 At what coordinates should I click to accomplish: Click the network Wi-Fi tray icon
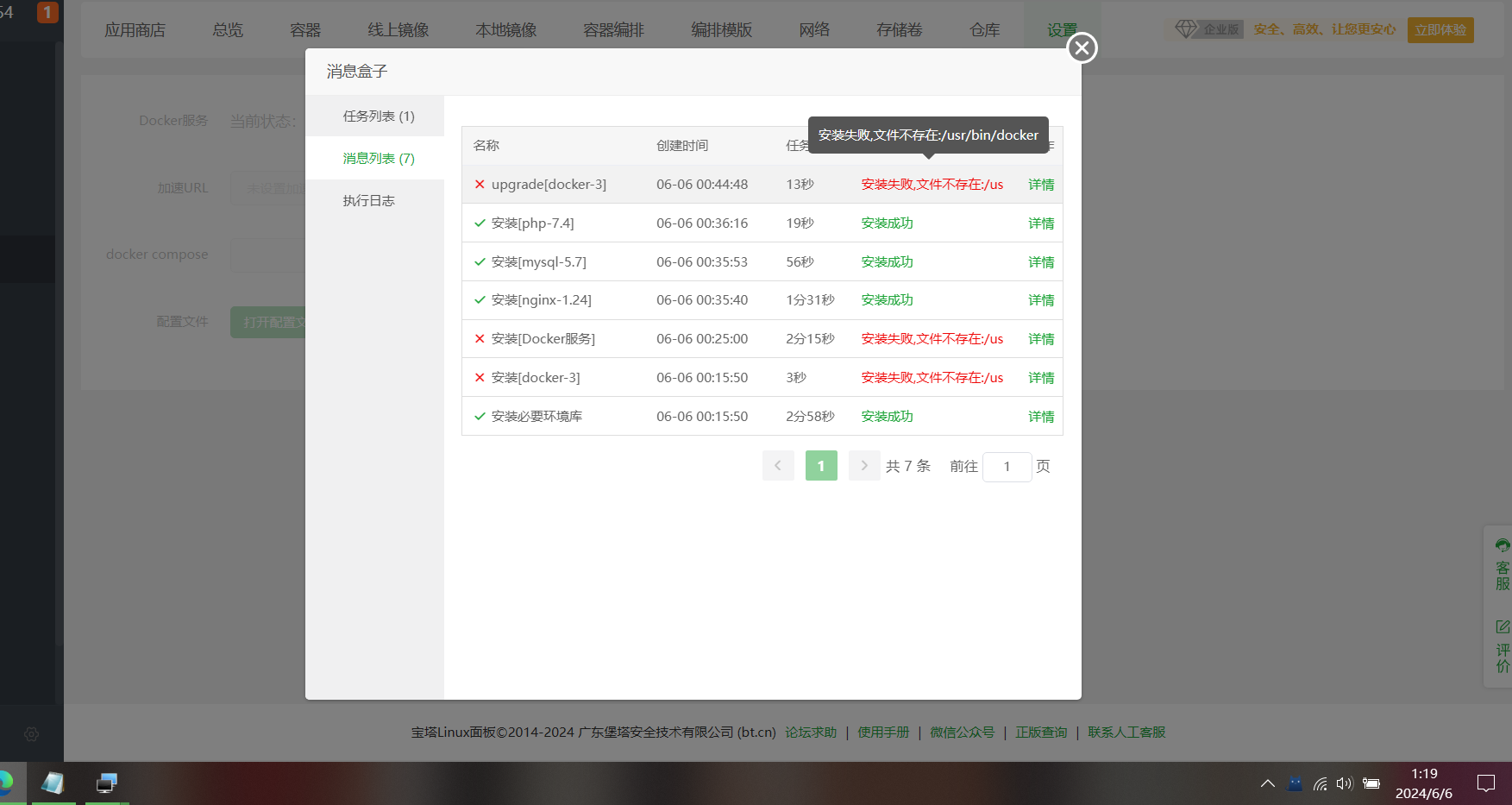pos(1321,783)
